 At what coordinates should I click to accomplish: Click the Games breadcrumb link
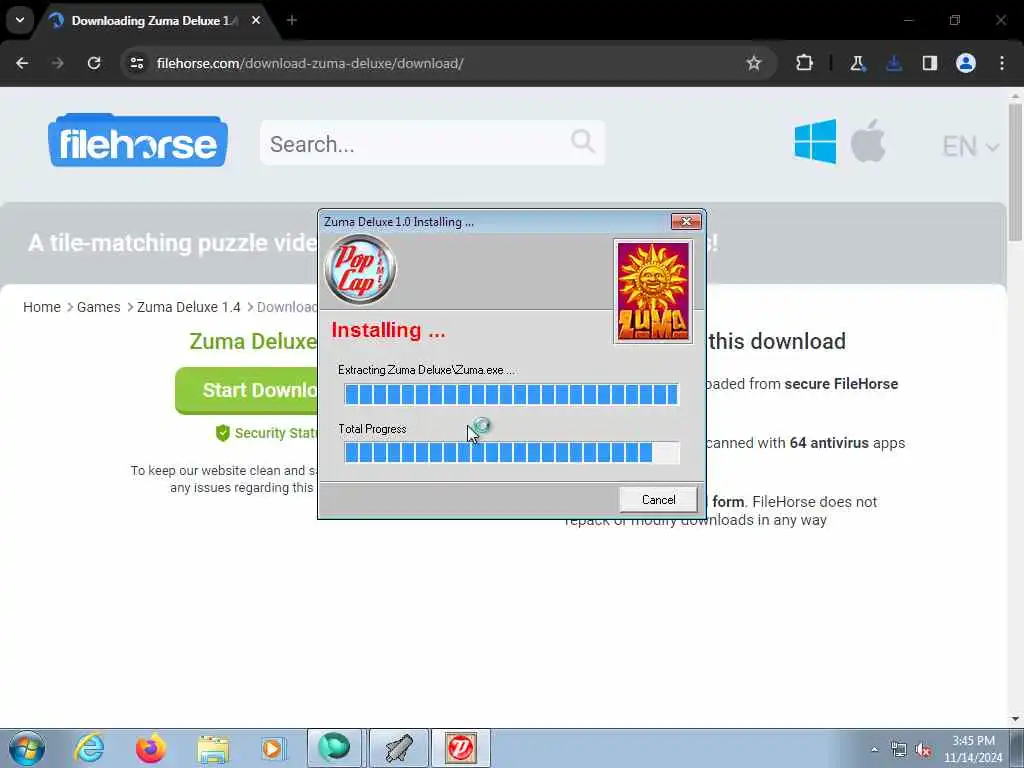tap(99, 307)
